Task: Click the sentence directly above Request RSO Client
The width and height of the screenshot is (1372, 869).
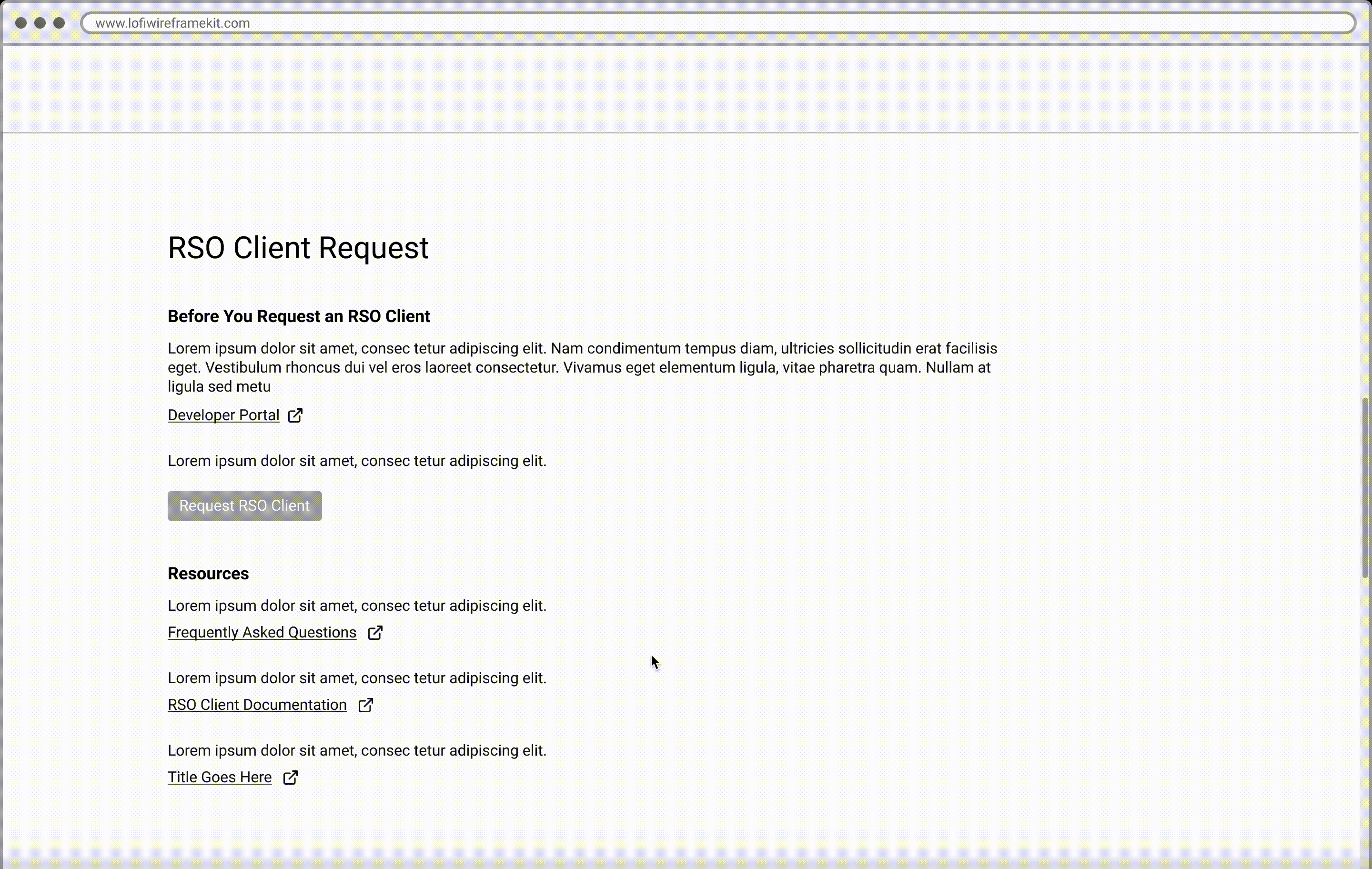Action: coord(357,461)
